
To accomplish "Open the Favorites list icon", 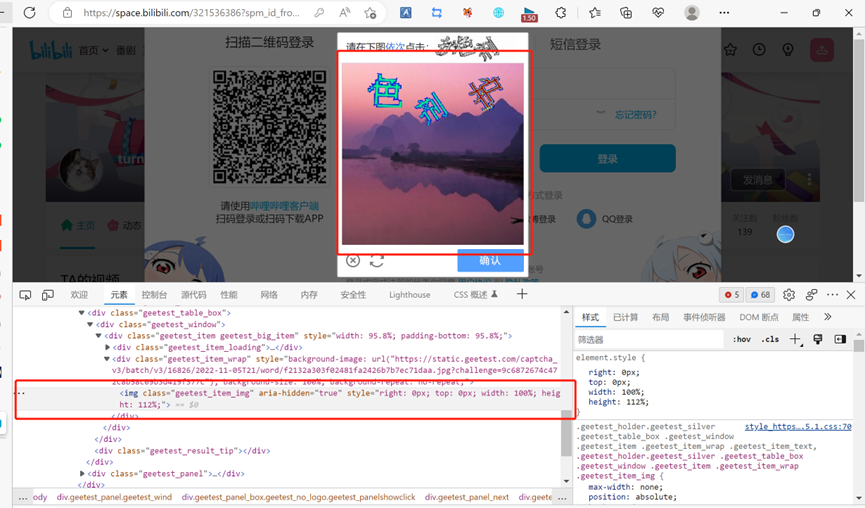I will point(595,12).
